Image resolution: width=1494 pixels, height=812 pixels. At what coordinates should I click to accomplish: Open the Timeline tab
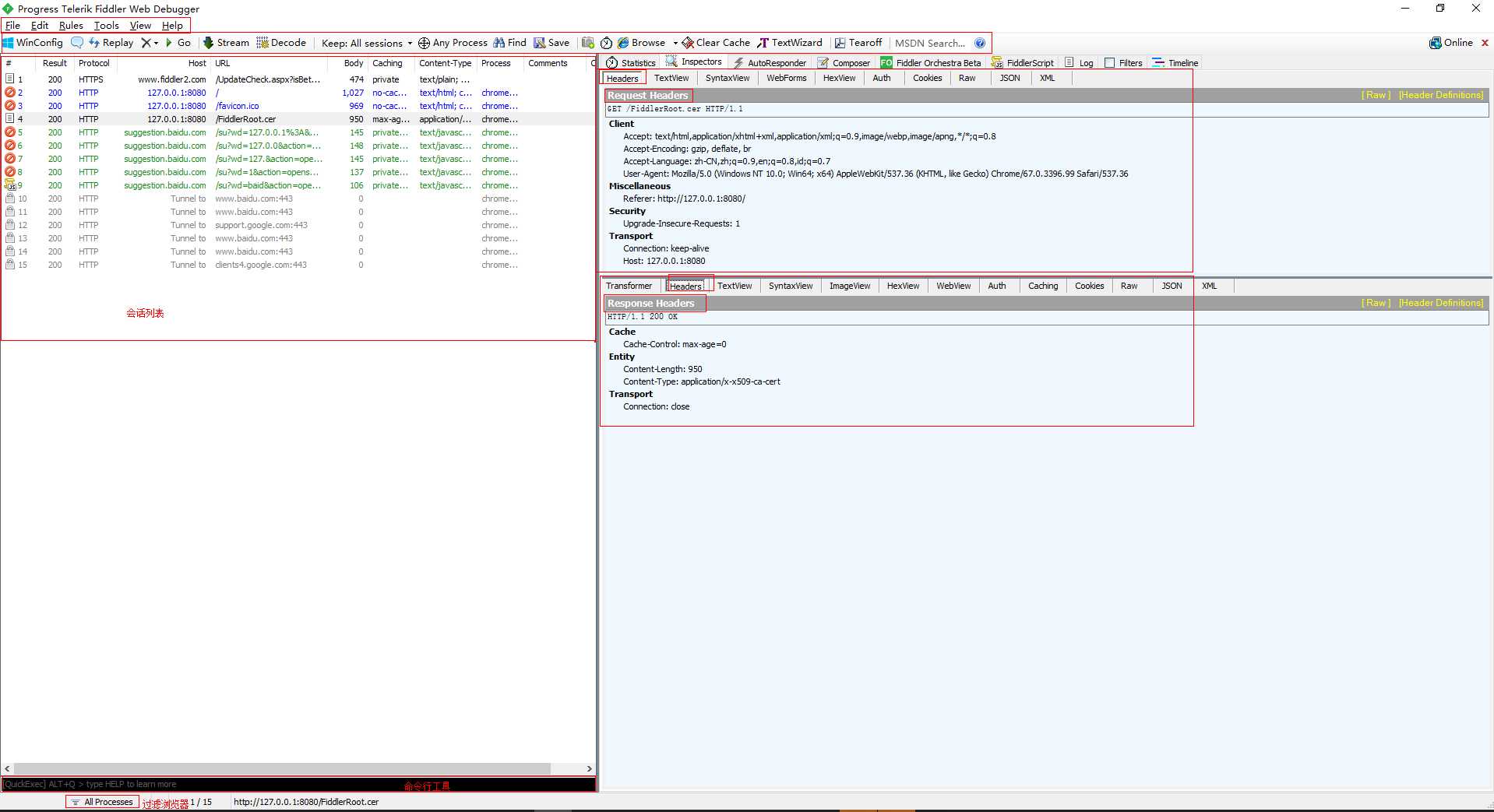[1175, 63]
